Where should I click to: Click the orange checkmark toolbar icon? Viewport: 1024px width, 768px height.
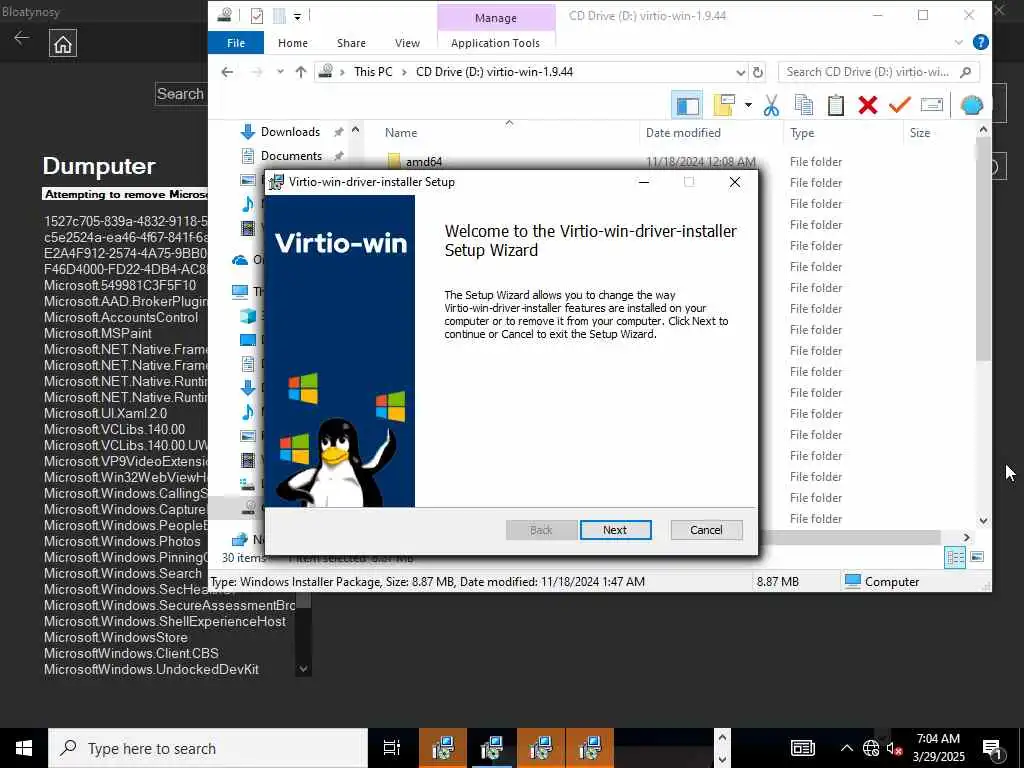(900, 104)
